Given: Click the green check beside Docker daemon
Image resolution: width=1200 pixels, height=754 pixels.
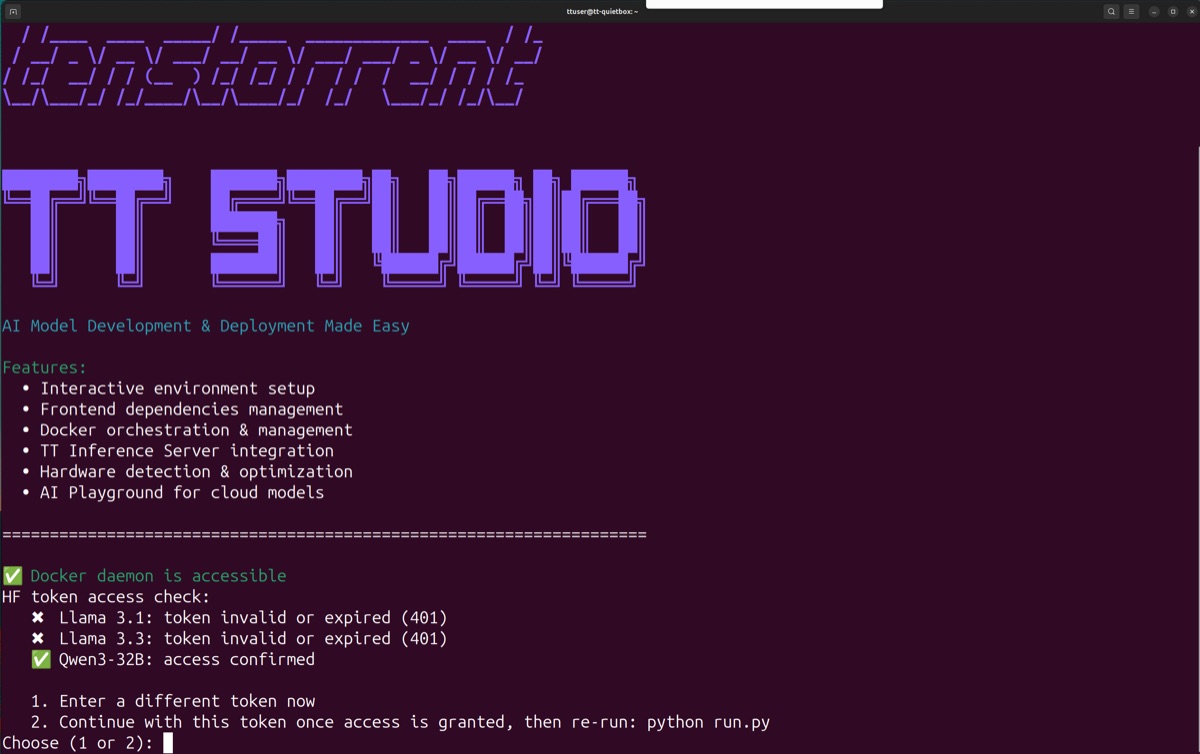Looking at the screenshot, I should (x=12, y=576).
